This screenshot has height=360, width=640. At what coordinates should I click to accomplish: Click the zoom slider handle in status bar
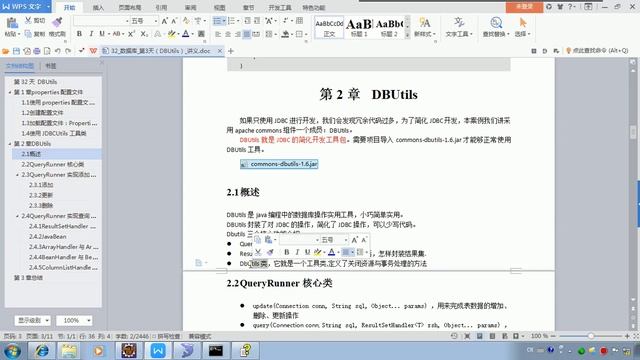pos(591,336)
